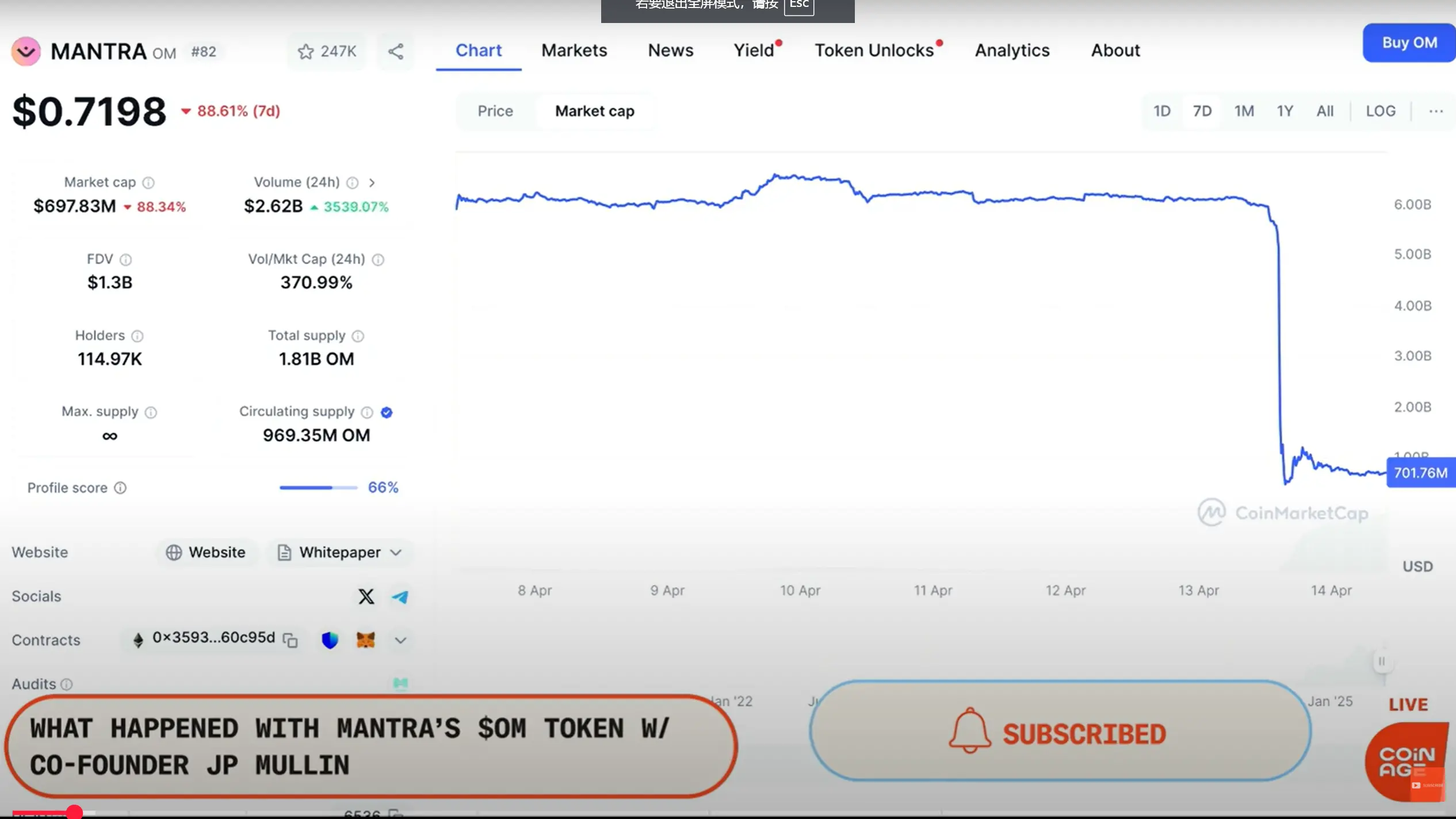Image resolution: width=1456 pixels, height=819 pixels.
Task: Switch chart to Price view
Action: pos(494,110)
